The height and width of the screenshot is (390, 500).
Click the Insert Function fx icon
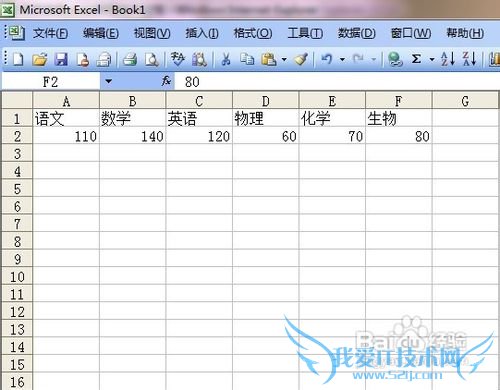point(166,81)
